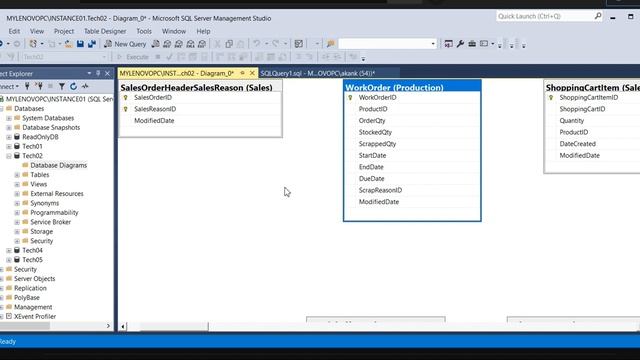Open the find combo box dropdown in toolbar
Viewport: 640px width, 360px height.
(433, 44)
